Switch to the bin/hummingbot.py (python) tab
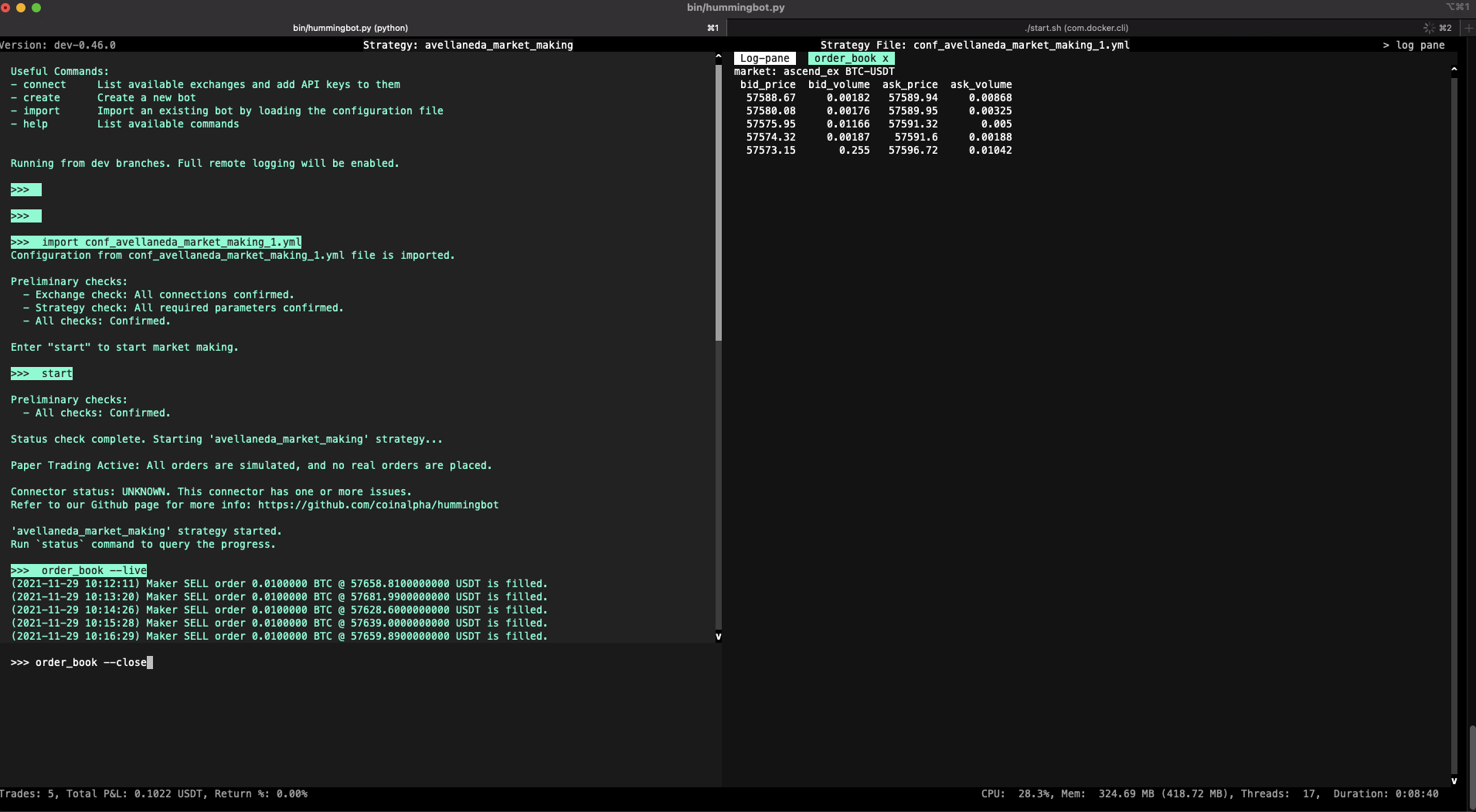The width and height of the screenshot is (1476, 812). pos(349,28)
